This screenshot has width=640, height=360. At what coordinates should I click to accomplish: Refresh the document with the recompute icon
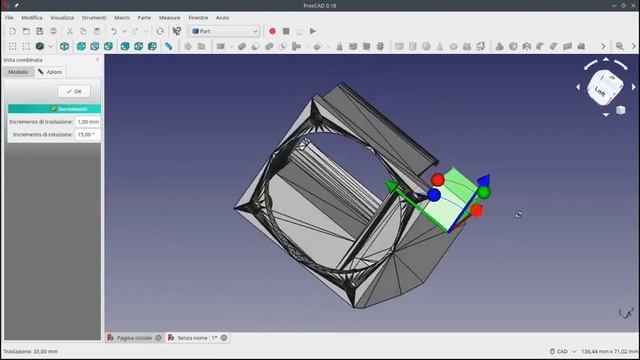160,31
